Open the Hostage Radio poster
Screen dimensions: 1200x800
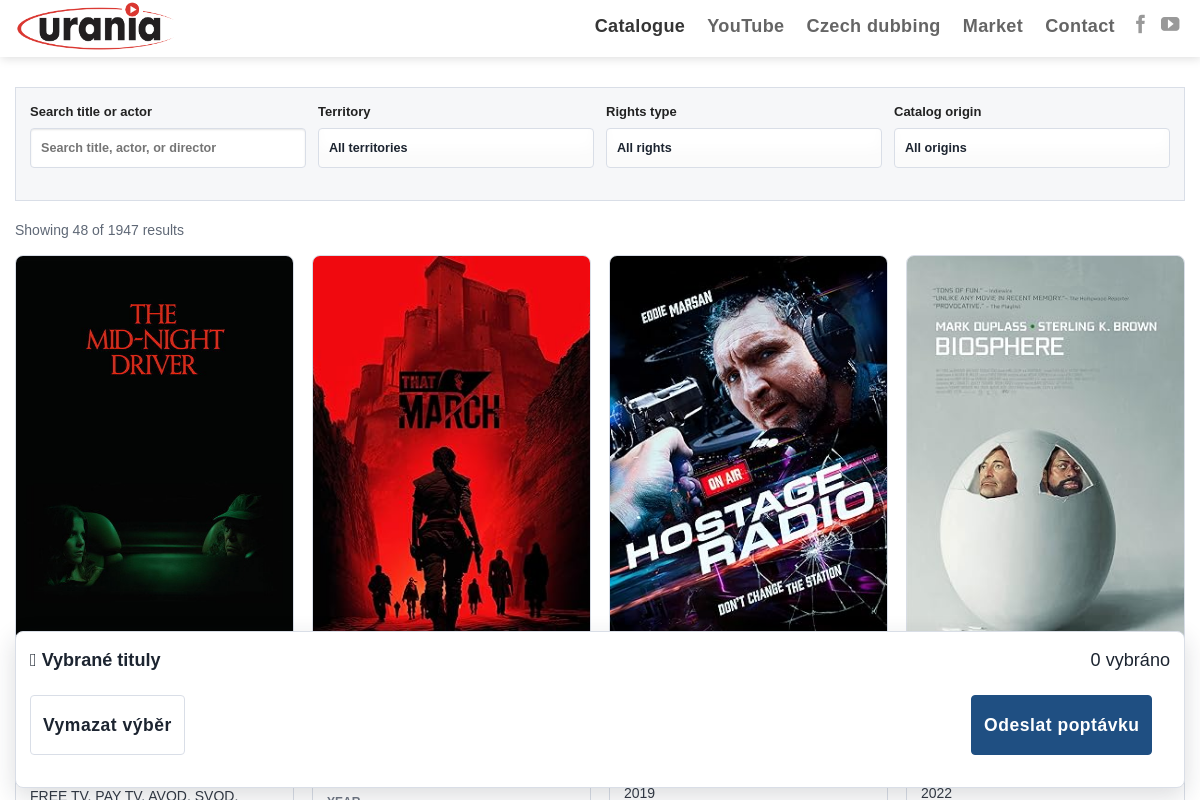pyautogui.click(x=749, y=443)
